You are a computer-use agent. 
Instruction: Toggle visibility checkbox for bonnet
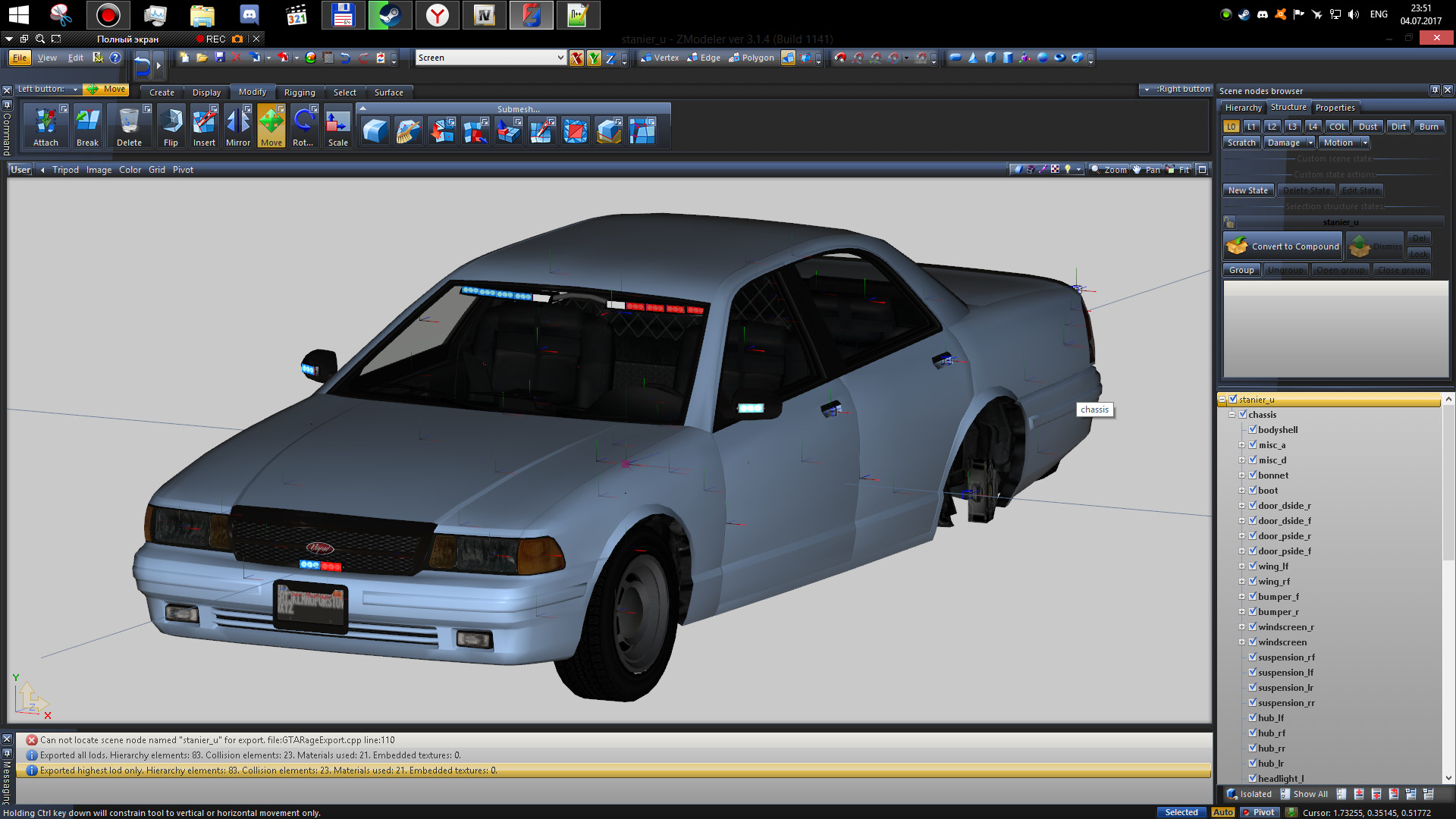[x=1253, y=475]
